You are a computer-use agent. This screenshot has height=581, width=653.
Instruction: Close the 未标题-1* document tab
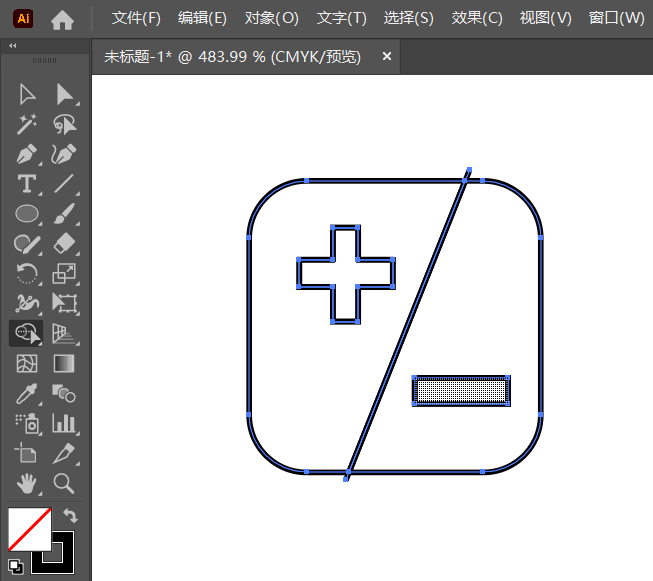pos(387,56)
